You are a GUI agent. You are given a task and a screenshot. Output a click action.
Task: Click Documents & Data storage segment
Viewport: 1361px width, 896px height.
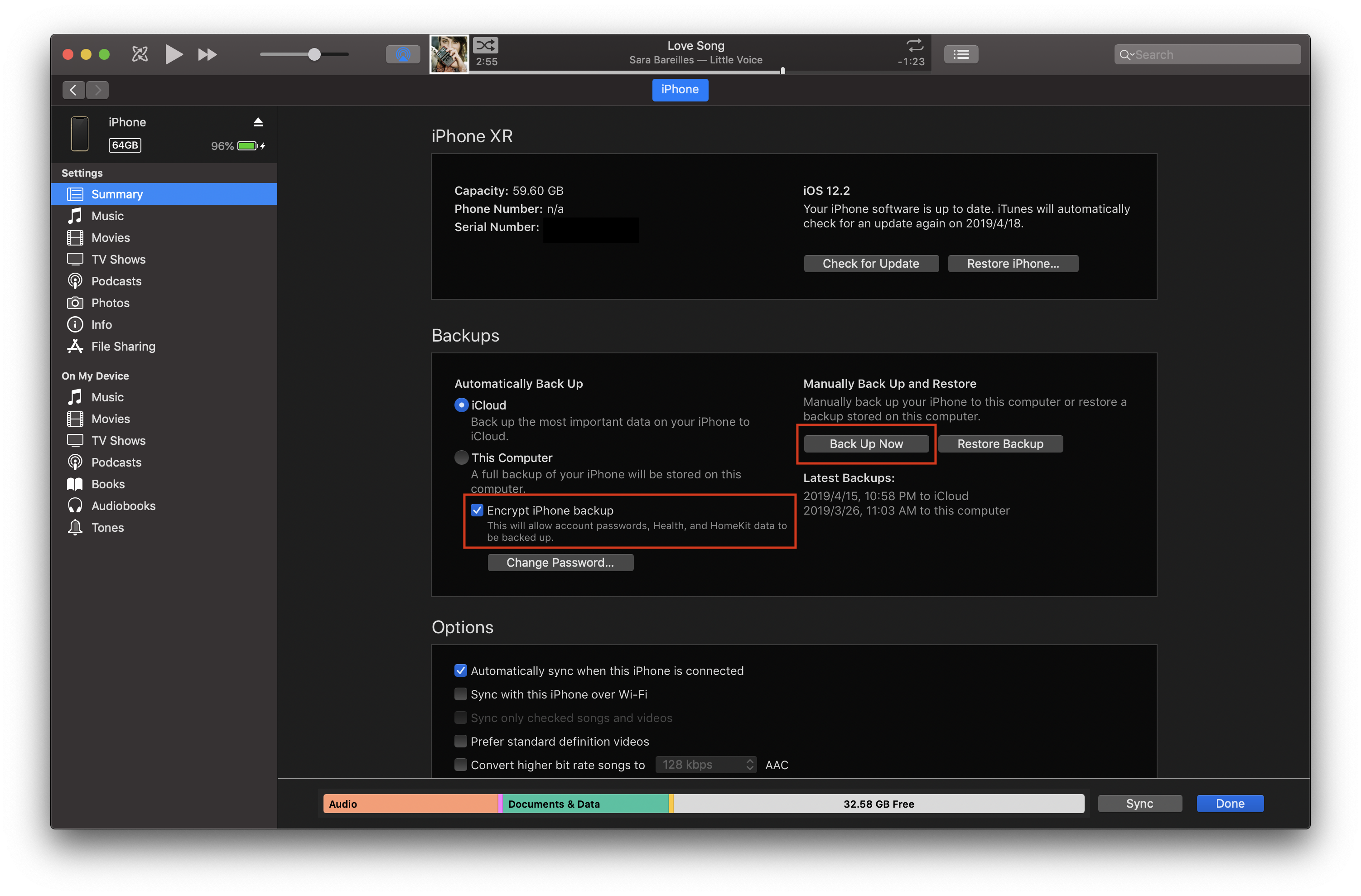(x=585, y=804)
